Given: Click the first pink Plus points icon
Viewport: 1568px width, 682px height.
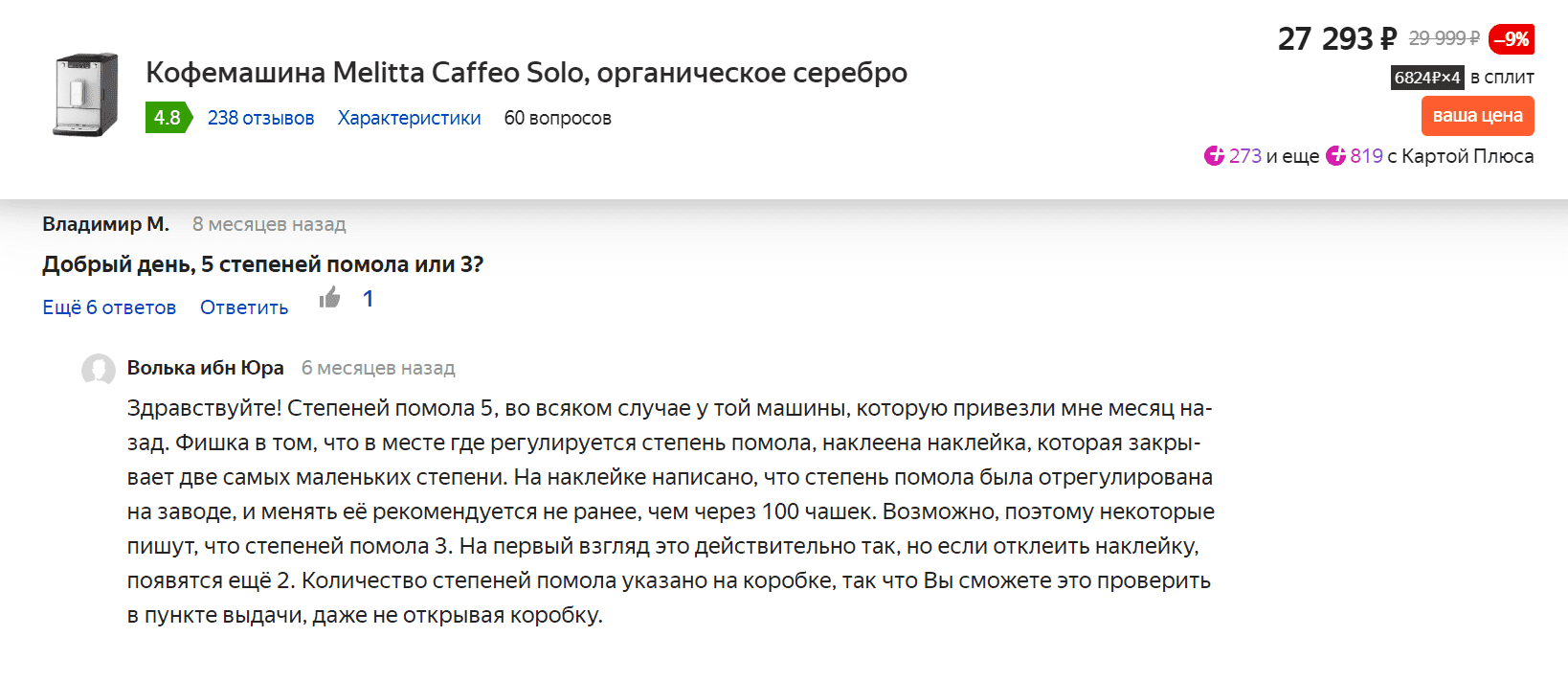Looking at the screenshot, I should [1214, 156].
